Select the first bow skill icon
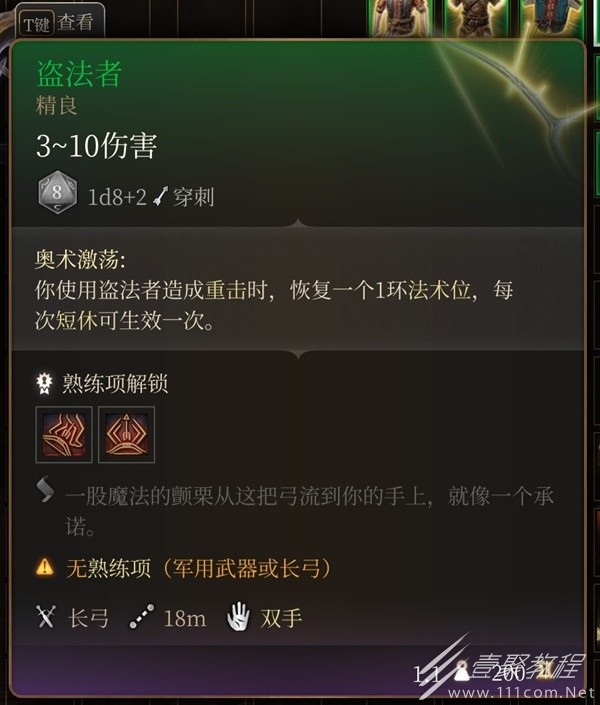 click(x=64, y=435)
